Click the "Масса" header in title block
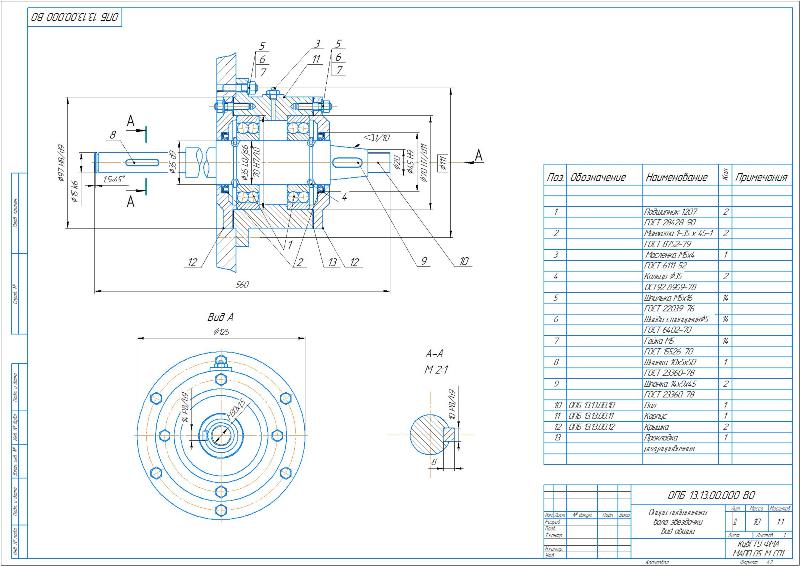The width and height of the screenshot is (800, 566). click(x=756, y=508)
